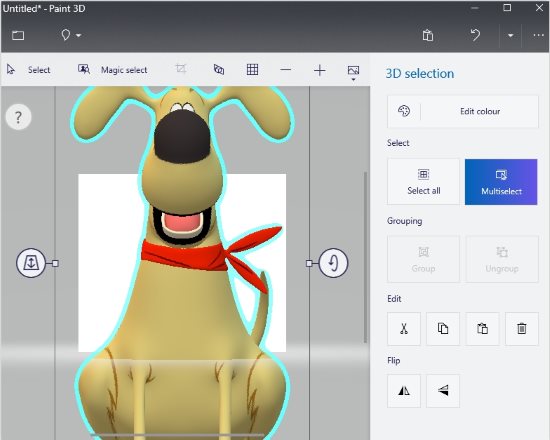550x440 pixels.
Task: Click the Group button
Action: click(423, 259)
